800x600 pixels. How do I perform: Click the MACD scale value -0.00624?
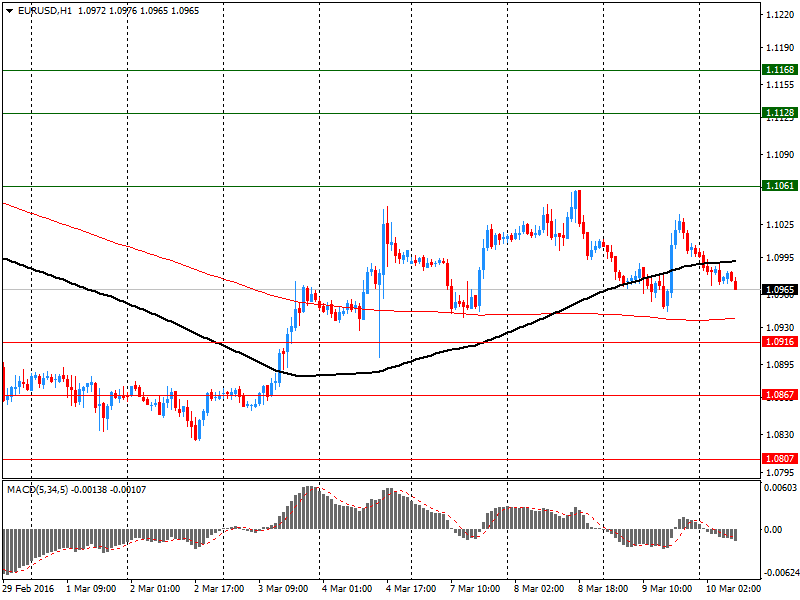point(780,573)
